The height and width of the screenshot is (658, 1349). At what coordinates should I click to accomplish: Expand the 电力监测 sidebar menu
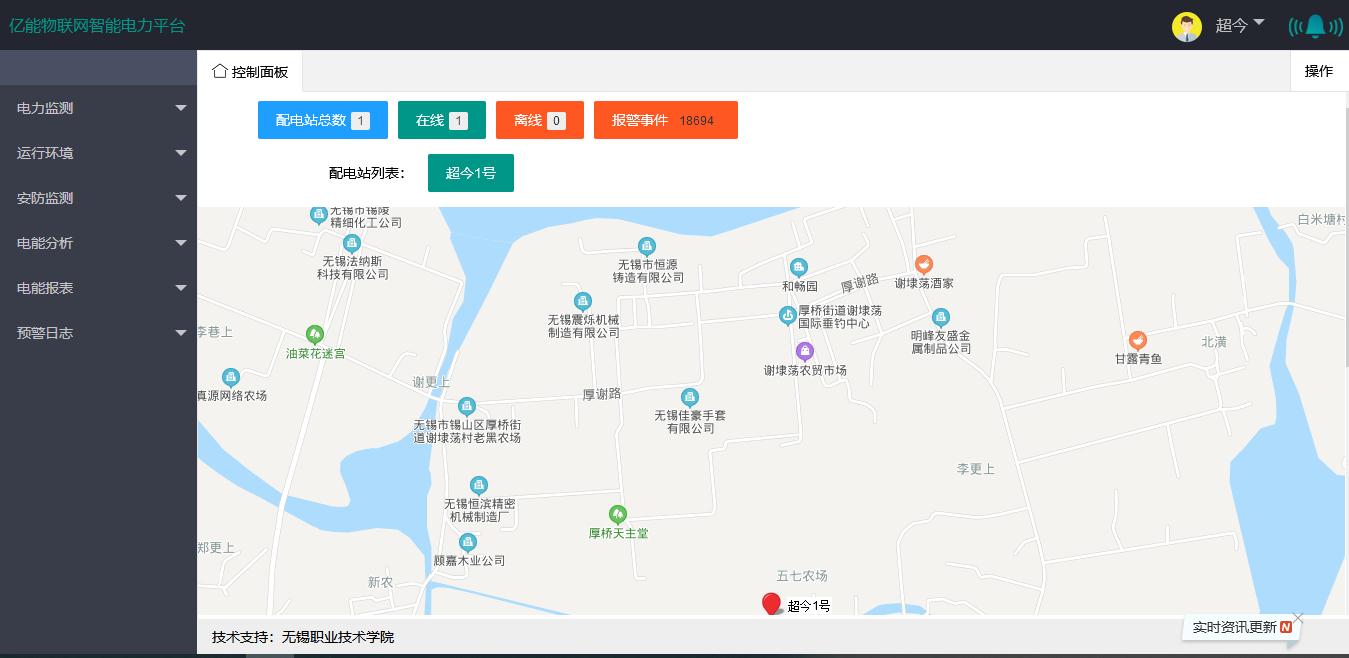click(98, 108)
